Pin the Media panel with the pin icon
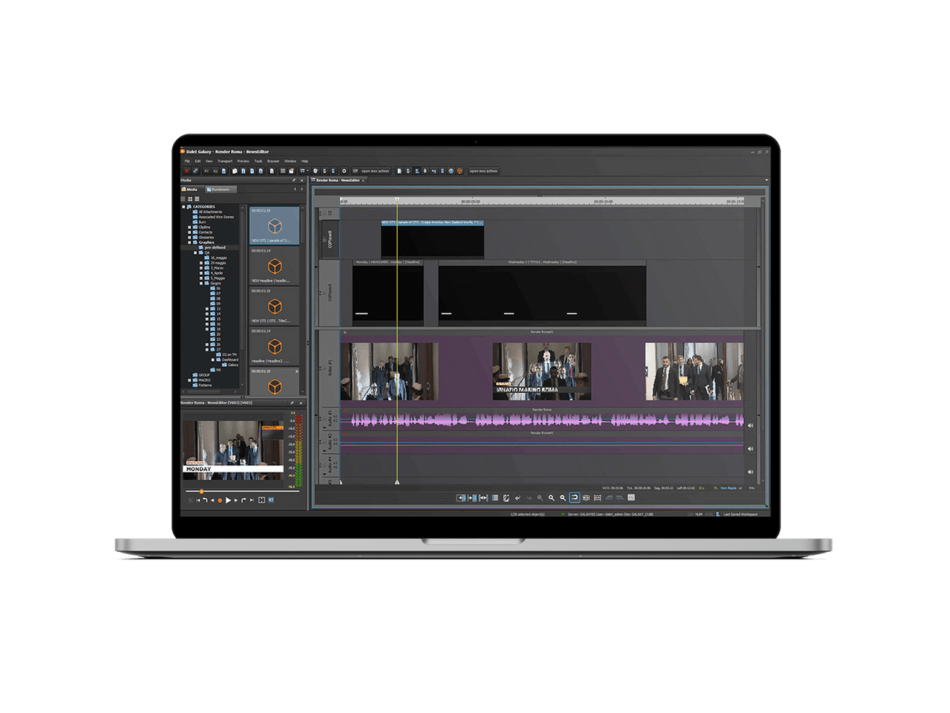 pos(293,180)
